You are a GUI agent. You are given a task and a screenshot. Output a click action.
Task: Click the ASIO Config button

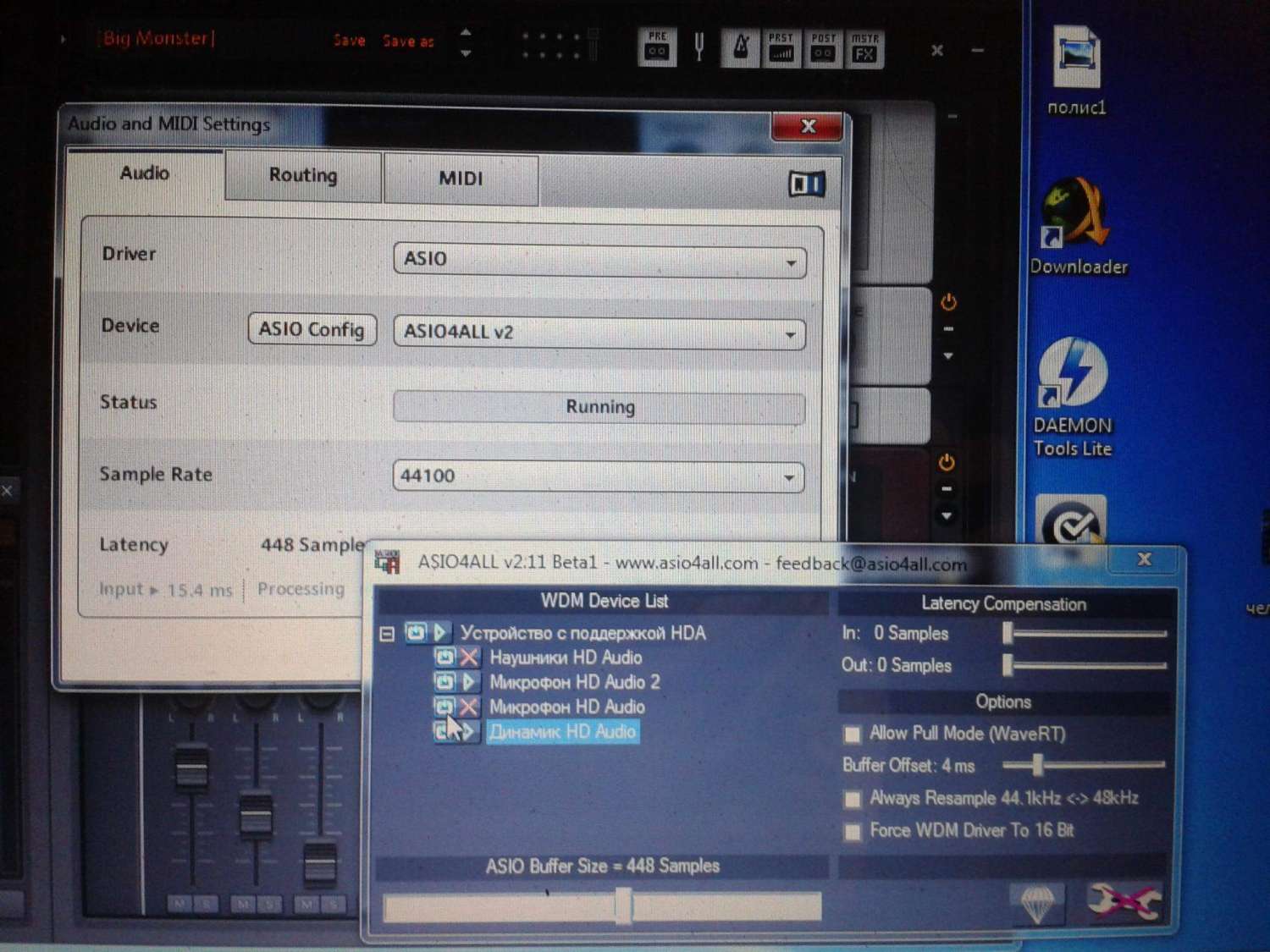(312, 329)
